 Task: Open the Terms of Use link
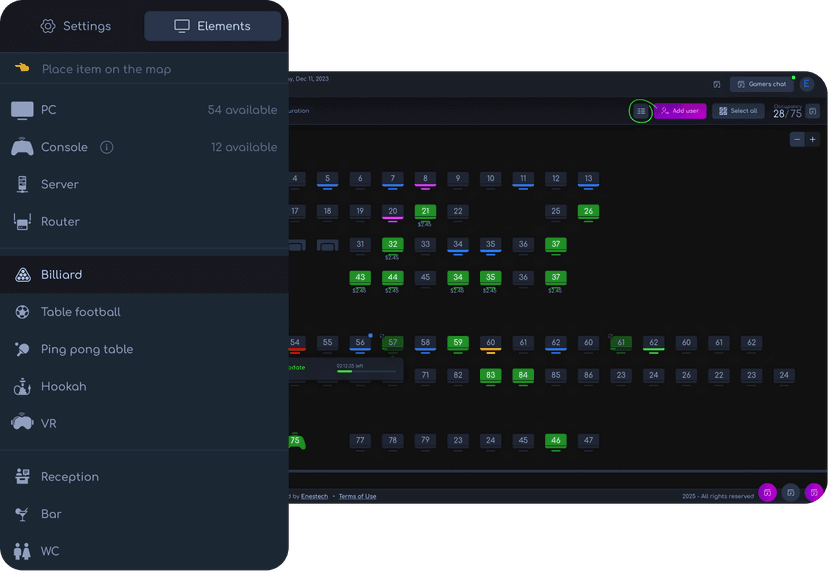(x=357, y=496)
